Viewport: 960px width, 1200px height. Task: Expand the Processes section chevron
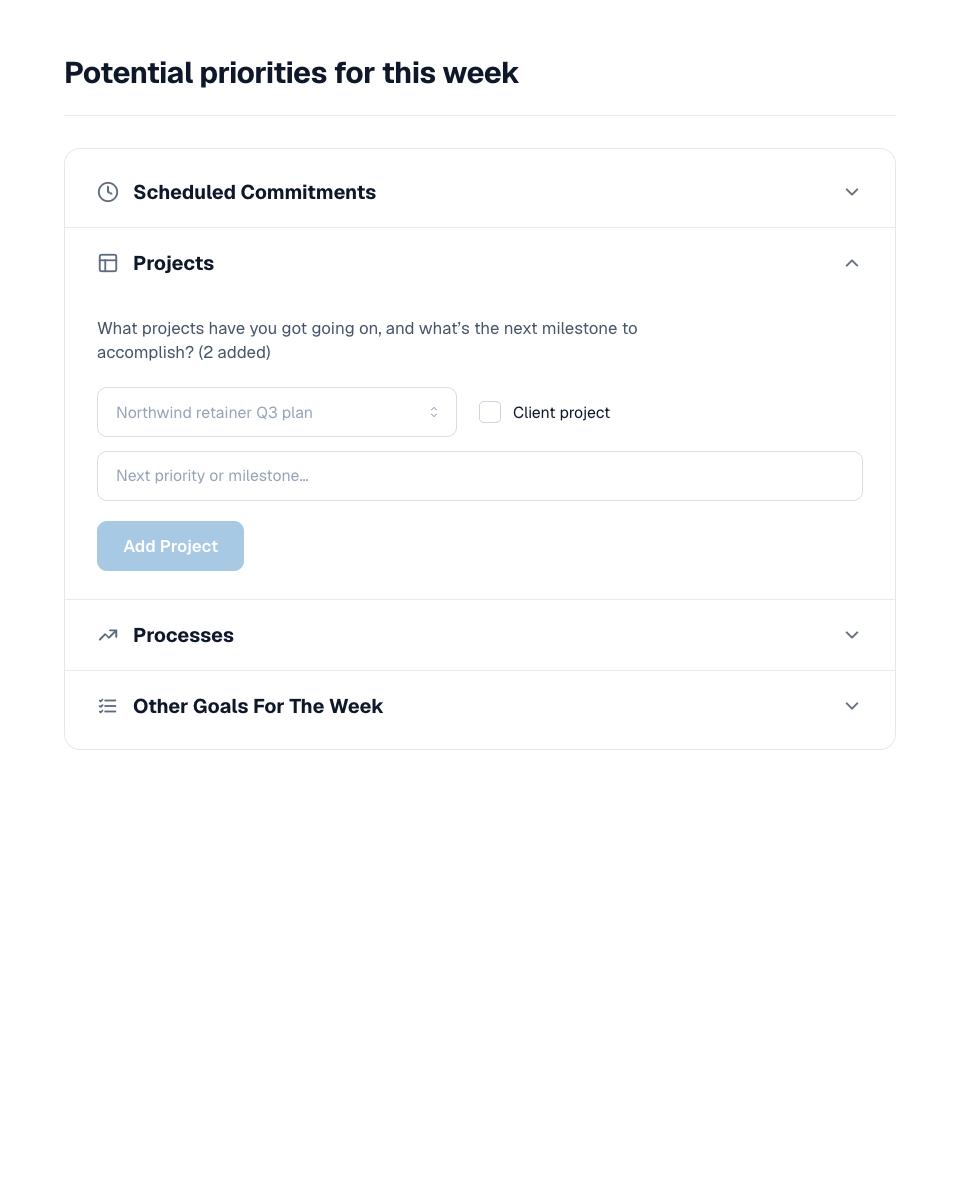852,635
